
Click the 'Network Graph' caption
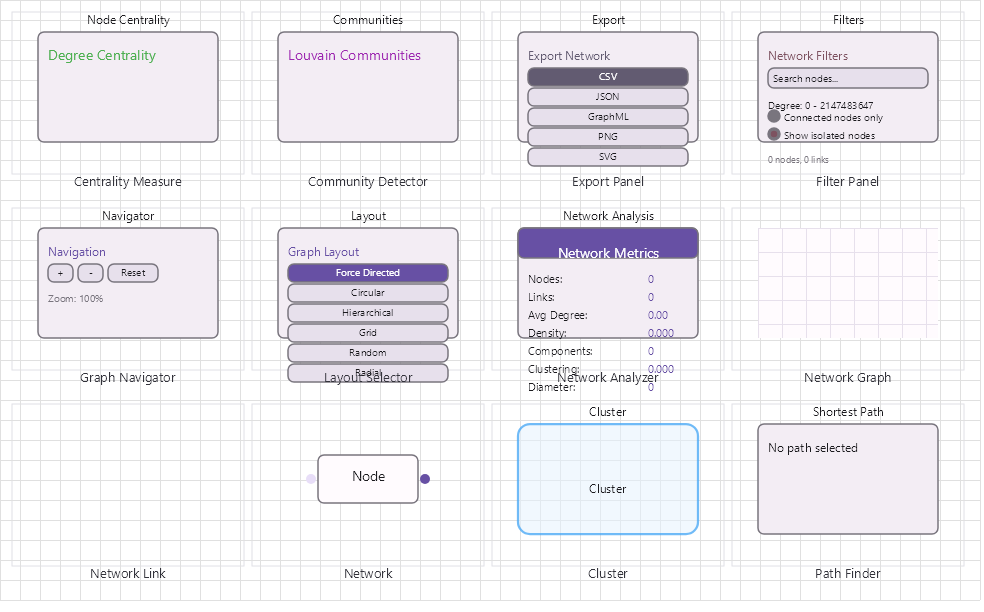(x=847, y=377)
